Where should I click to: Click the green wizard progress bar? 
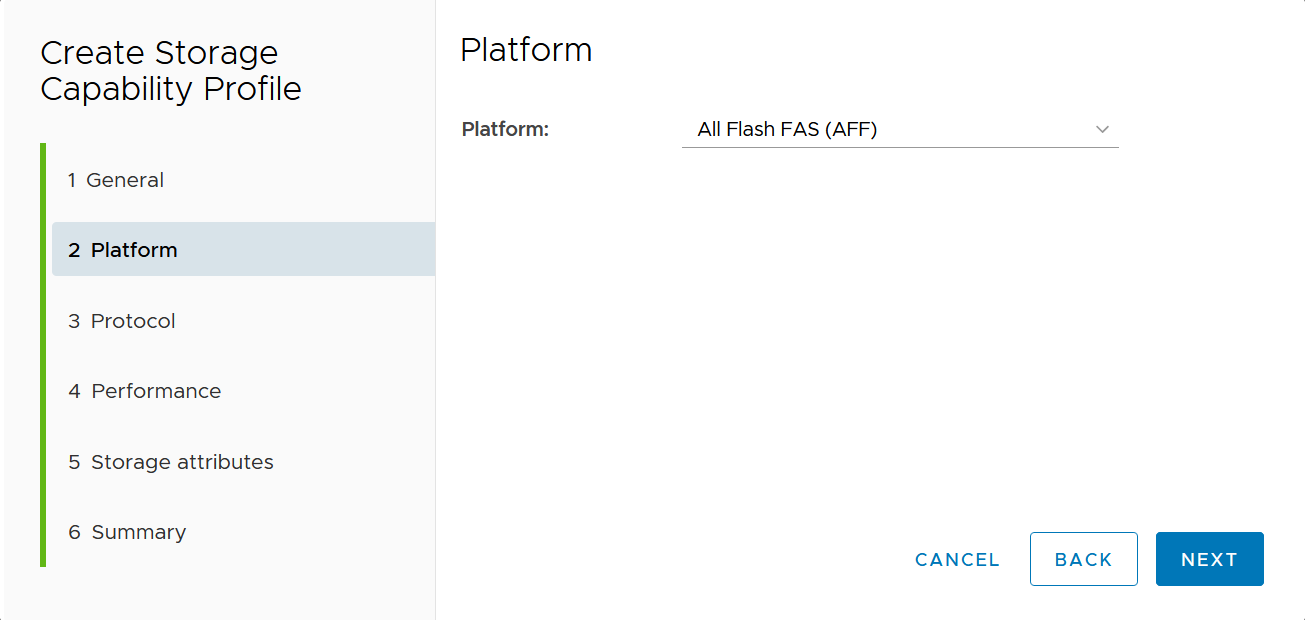(43, 355)
